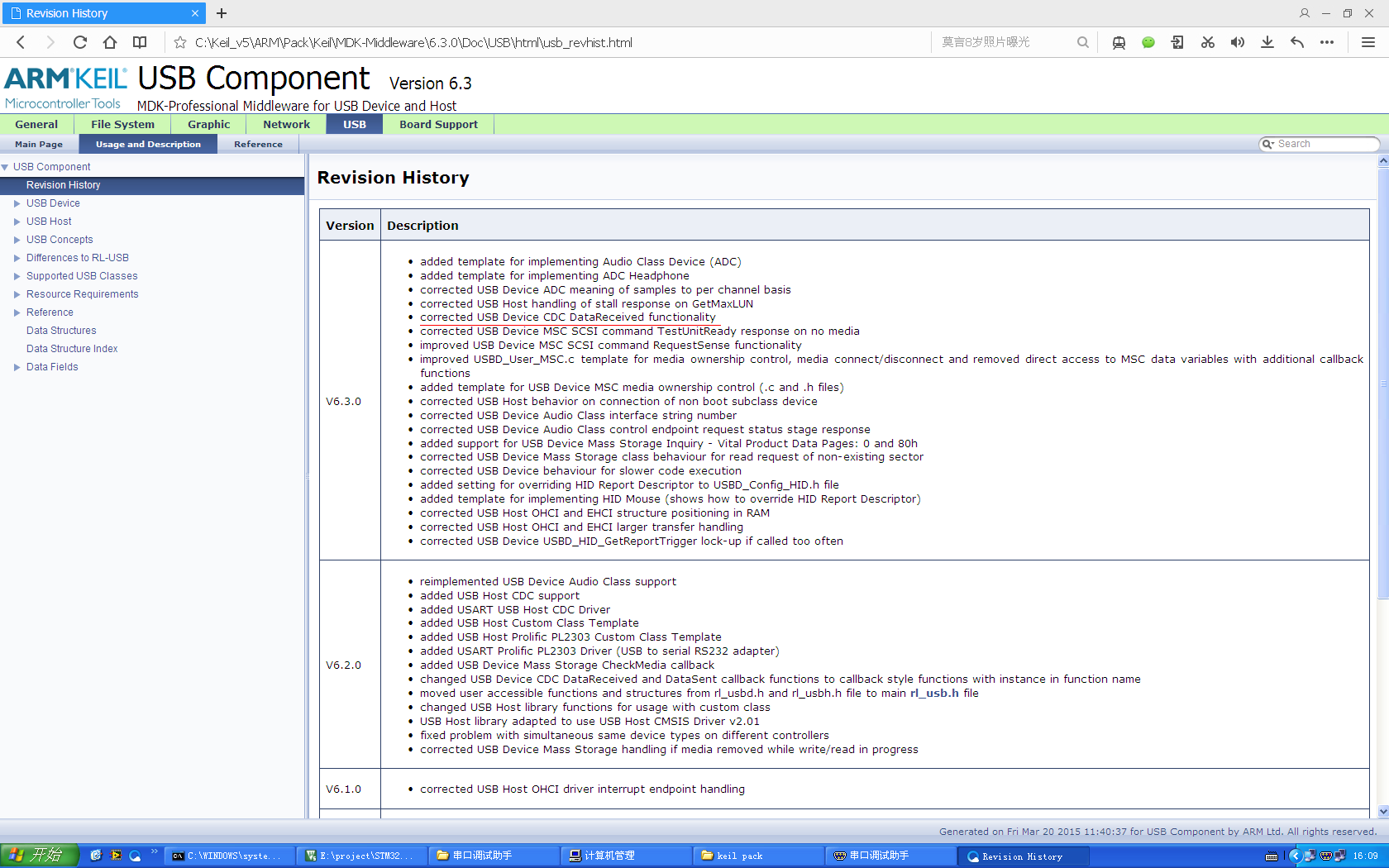1389x868 pixels.
Task: Select the Board Support tab
Action: pyautogui.click(x=438, y=124)
